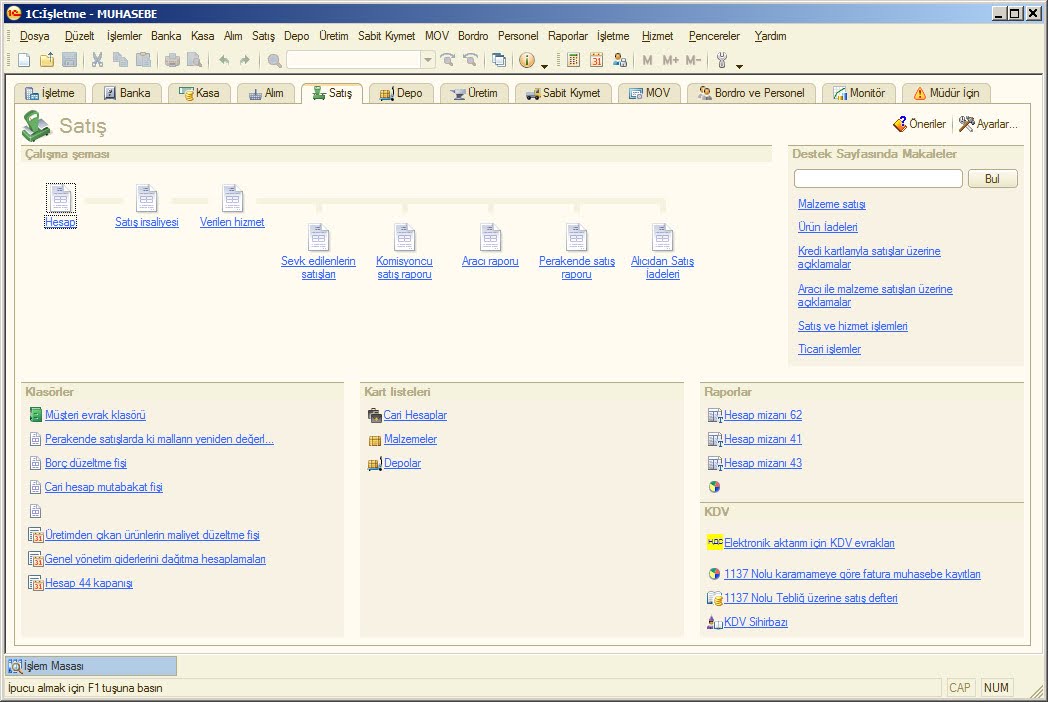This screenshot has width=1048, height=702.
Task: Expand the arrow beside the wrench icon
Action: 739,66
